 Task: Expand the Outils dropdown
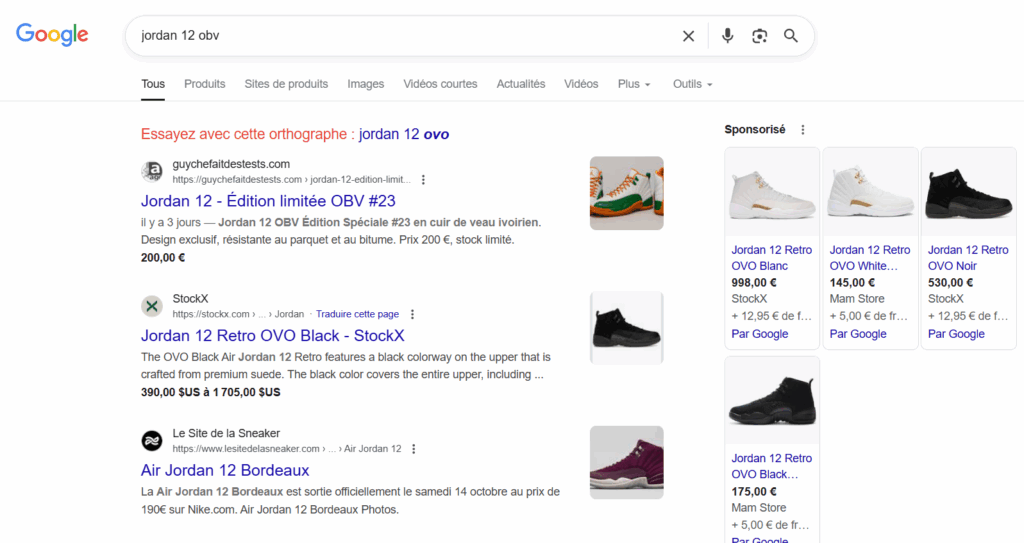[692, 84]
